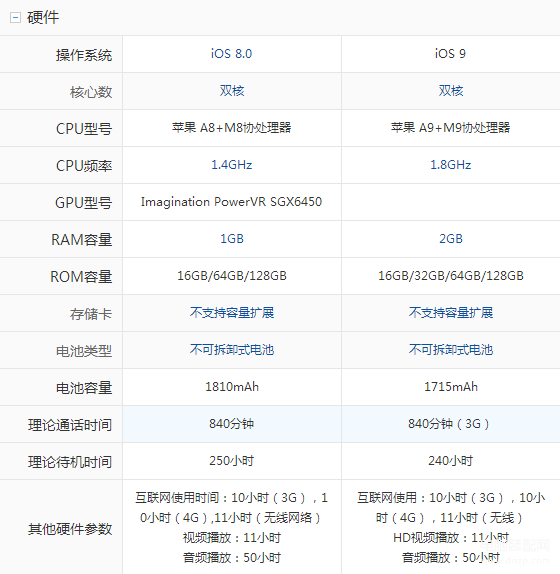Select the 2GB RAM link
Screen dimensions: 560x574
coord(451,239)
